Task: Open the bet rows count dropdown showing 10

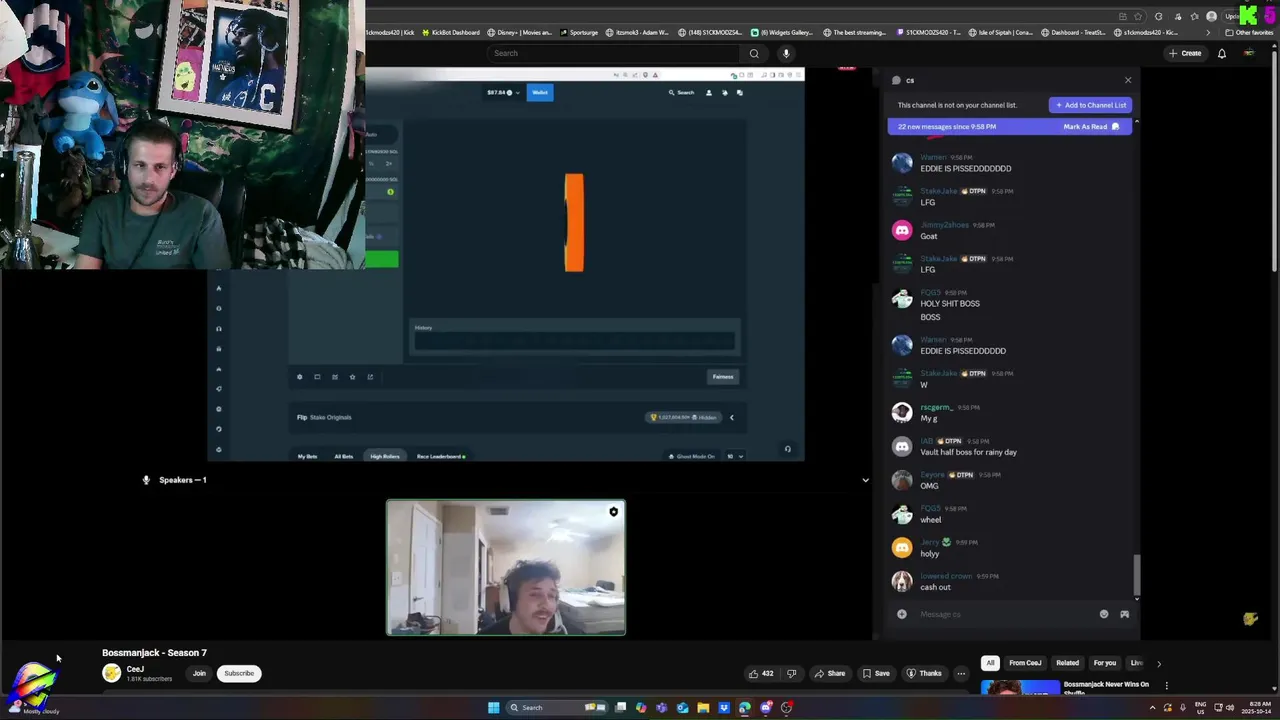Action: (735, 456)
